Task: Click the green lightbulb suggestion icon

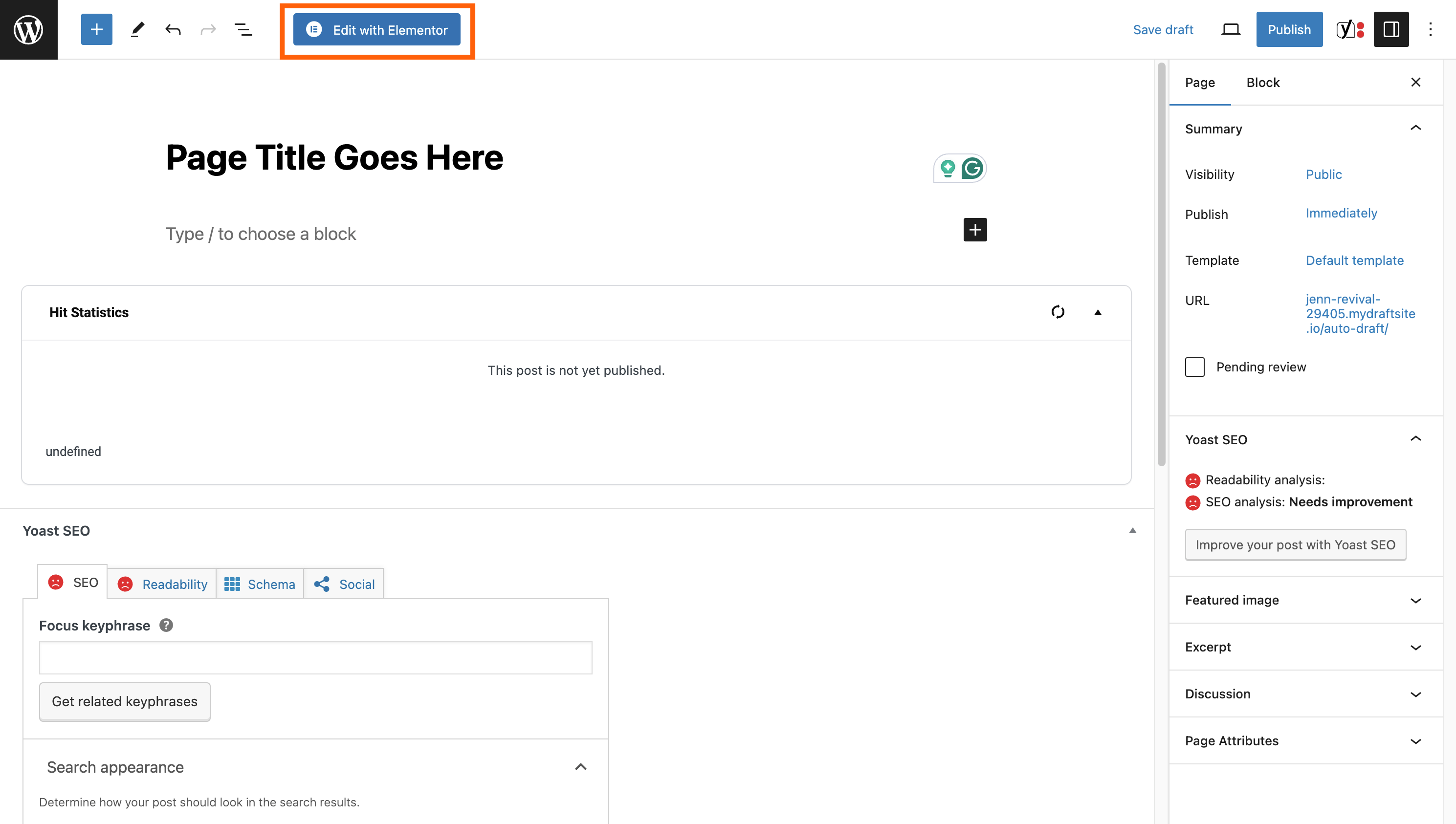Action: (x=947, y=168)
